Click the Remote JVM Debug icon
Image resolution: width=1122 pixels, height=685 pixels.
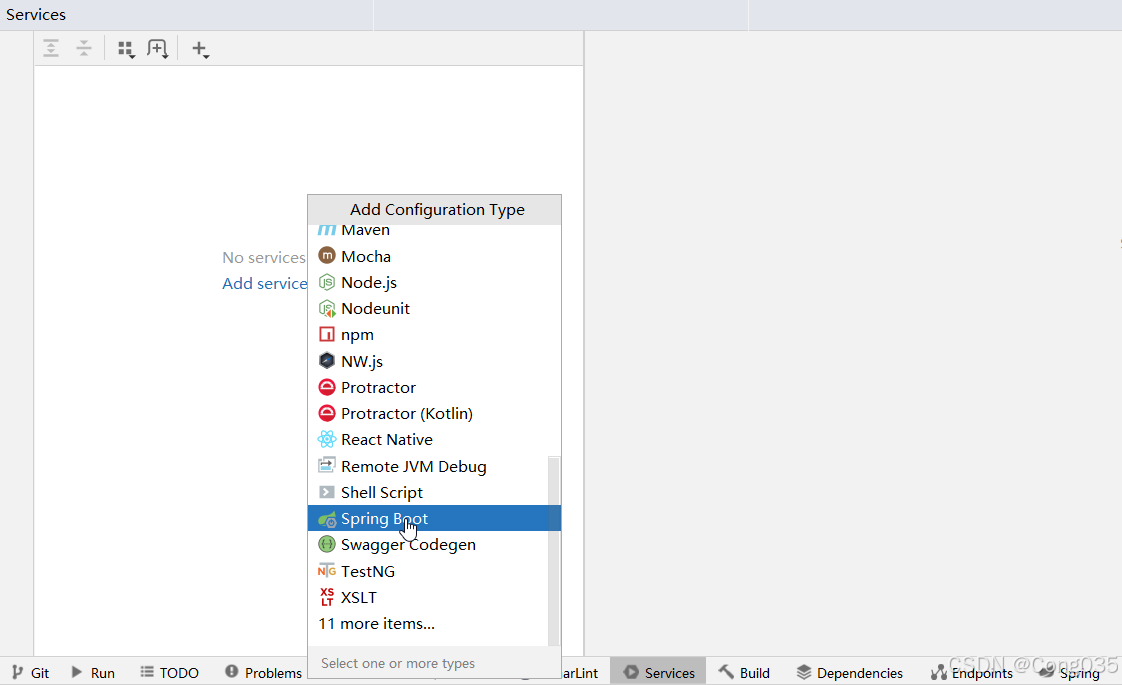point(327,465)
